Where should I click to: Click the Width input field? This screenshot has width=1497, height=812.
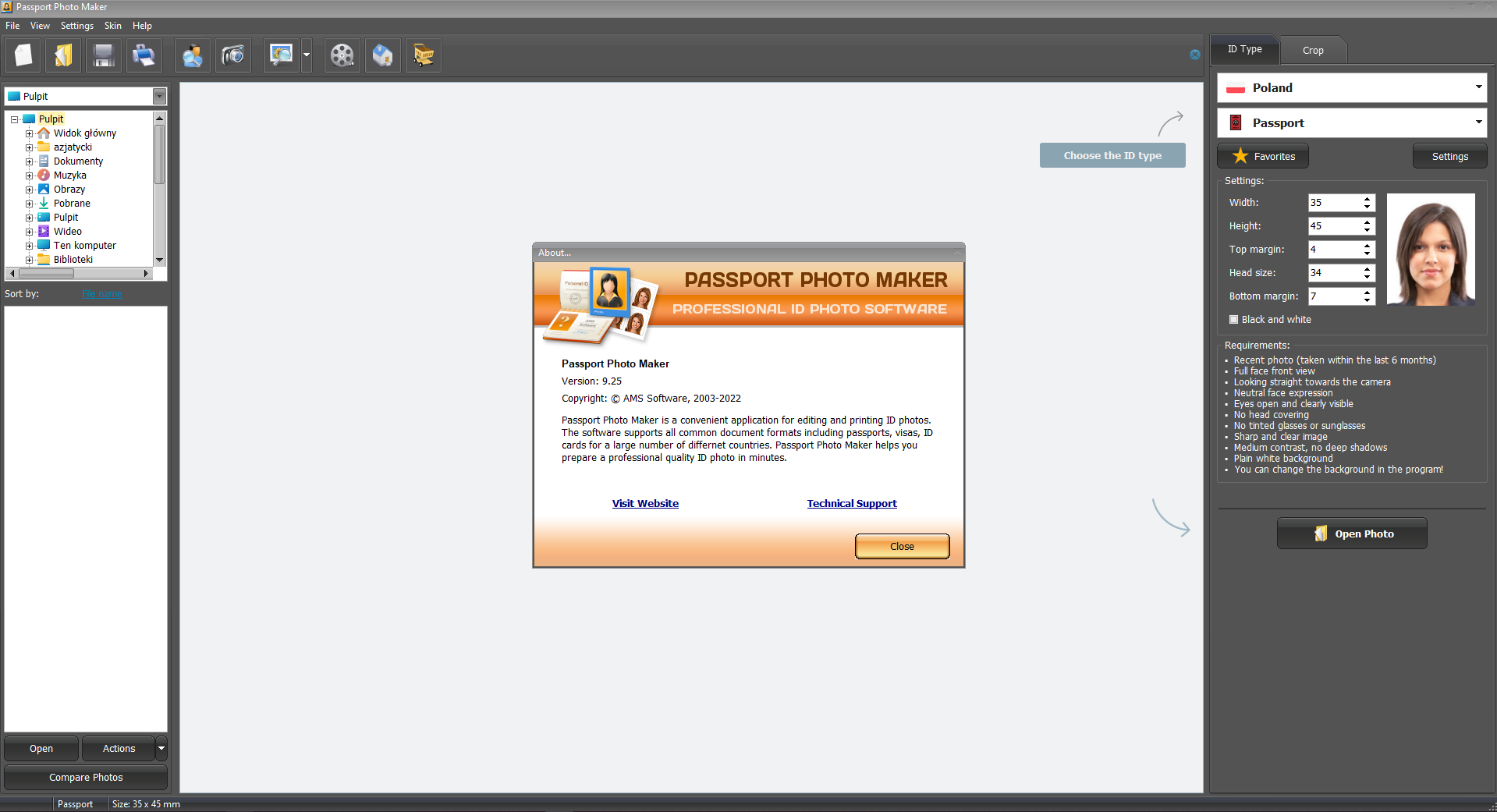1335,203
